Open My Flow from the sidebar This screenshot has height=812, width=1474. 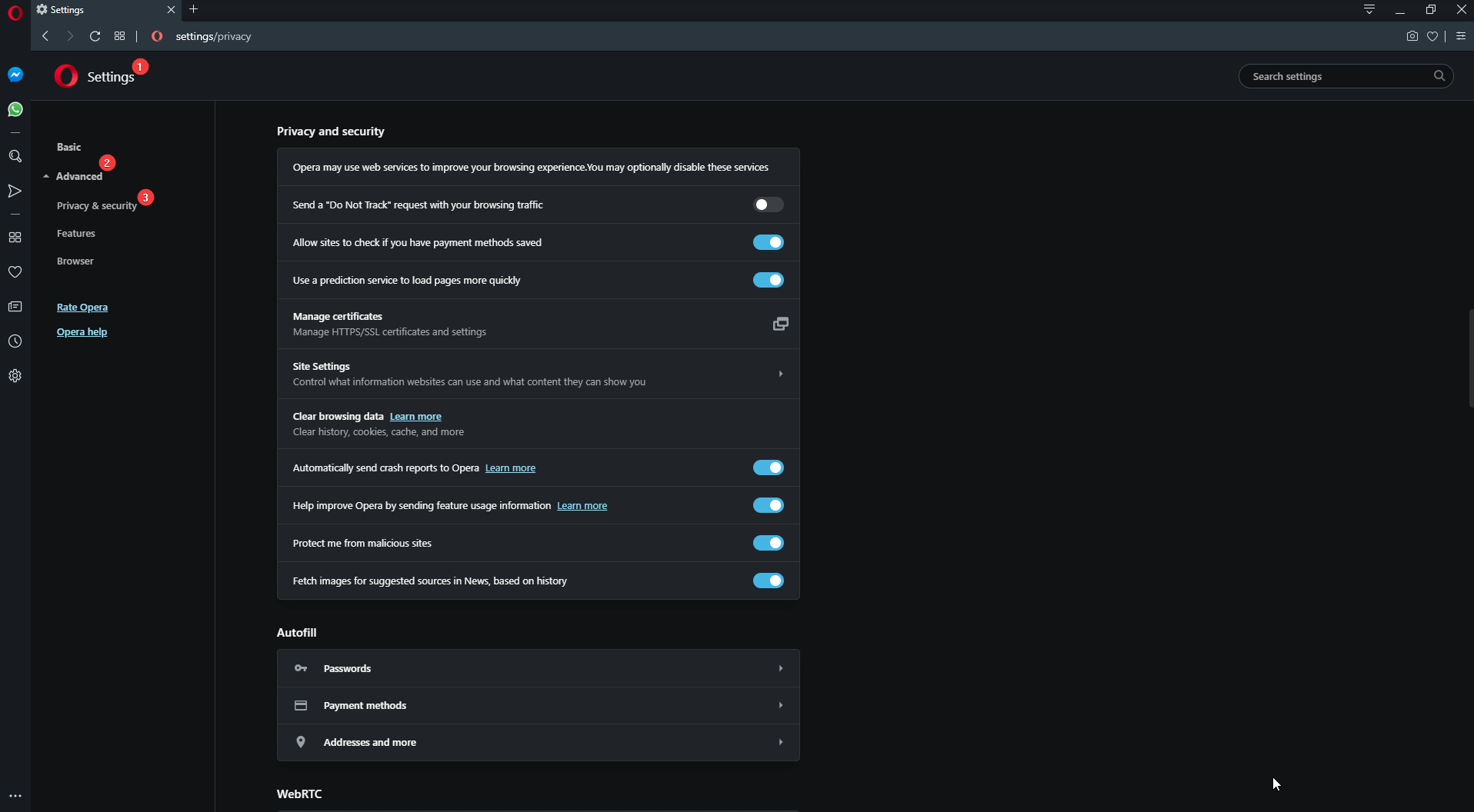tap(15, 191)
